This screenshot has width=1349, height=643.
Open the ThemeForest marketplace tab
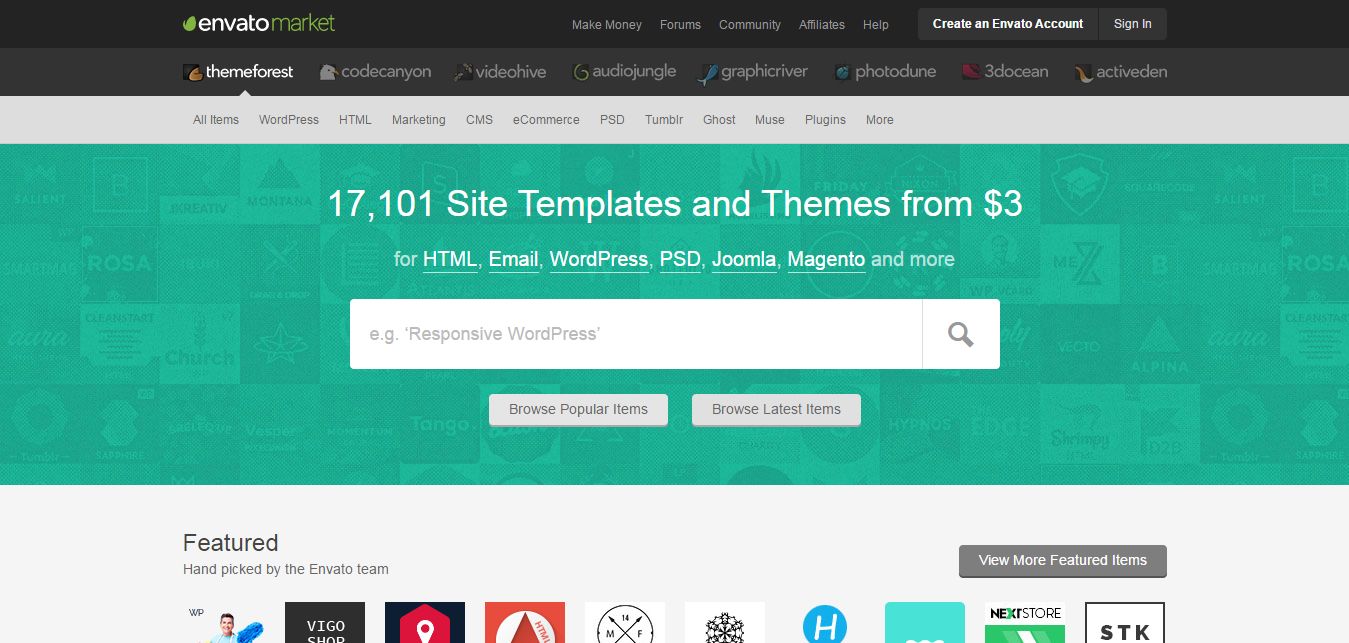coord(238,72)
